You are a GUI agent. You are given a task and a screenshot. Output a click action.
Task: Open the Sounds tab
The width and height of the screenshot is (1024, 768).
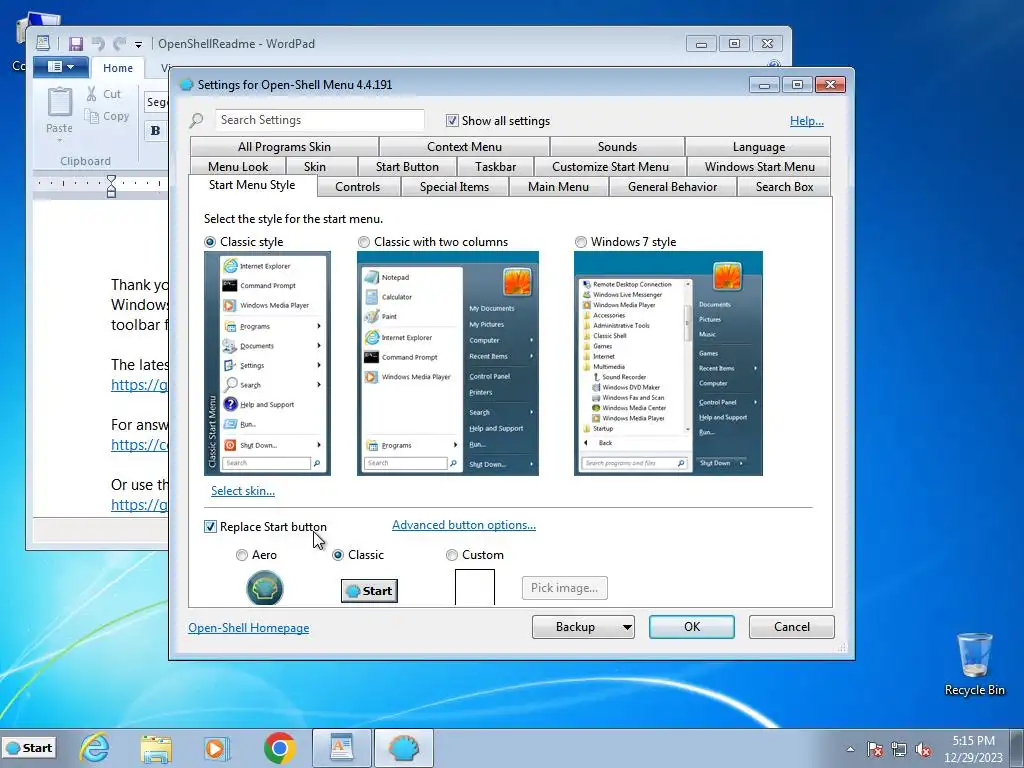pyautogui.click(x=617, y=147)
